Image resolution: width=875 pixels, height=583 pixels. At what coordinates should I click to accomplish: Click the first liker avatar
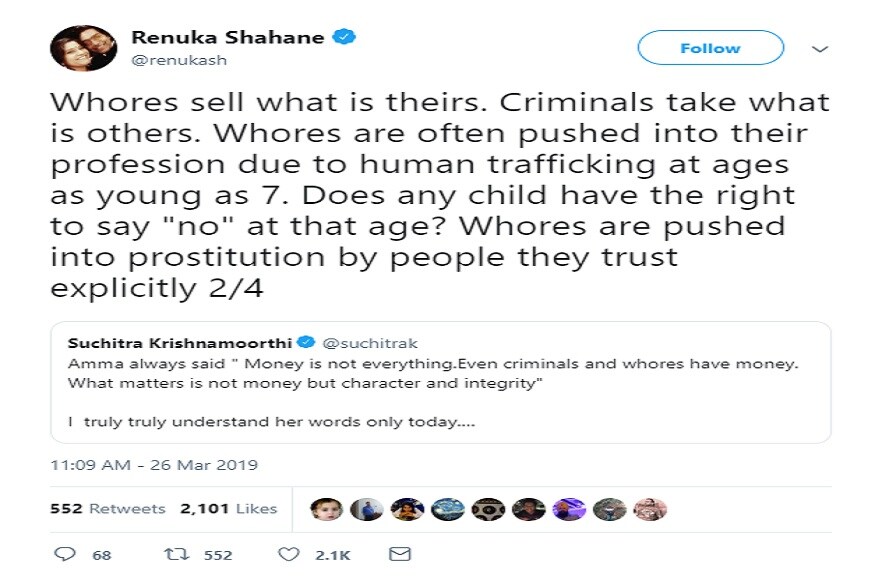[327, 509]
